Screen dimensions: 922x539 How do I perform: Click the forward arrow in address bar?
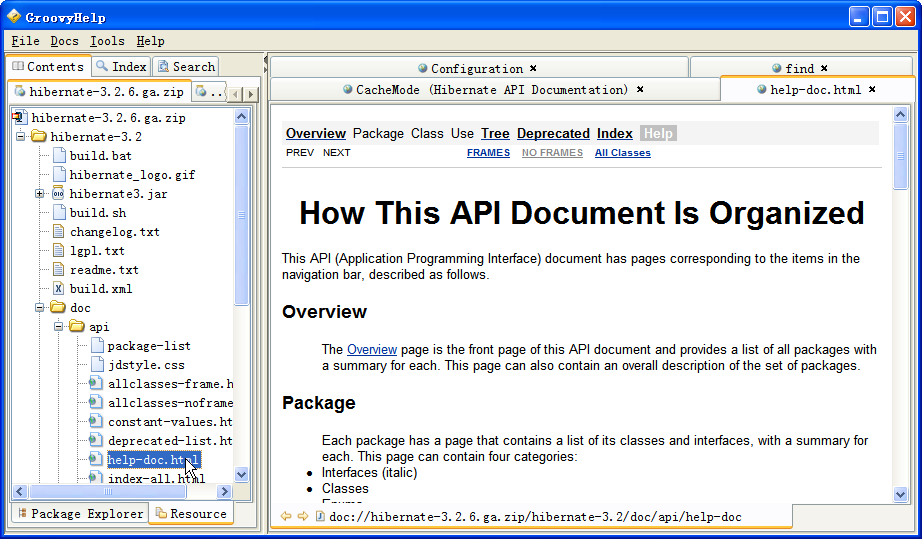[x=302, y=517]
